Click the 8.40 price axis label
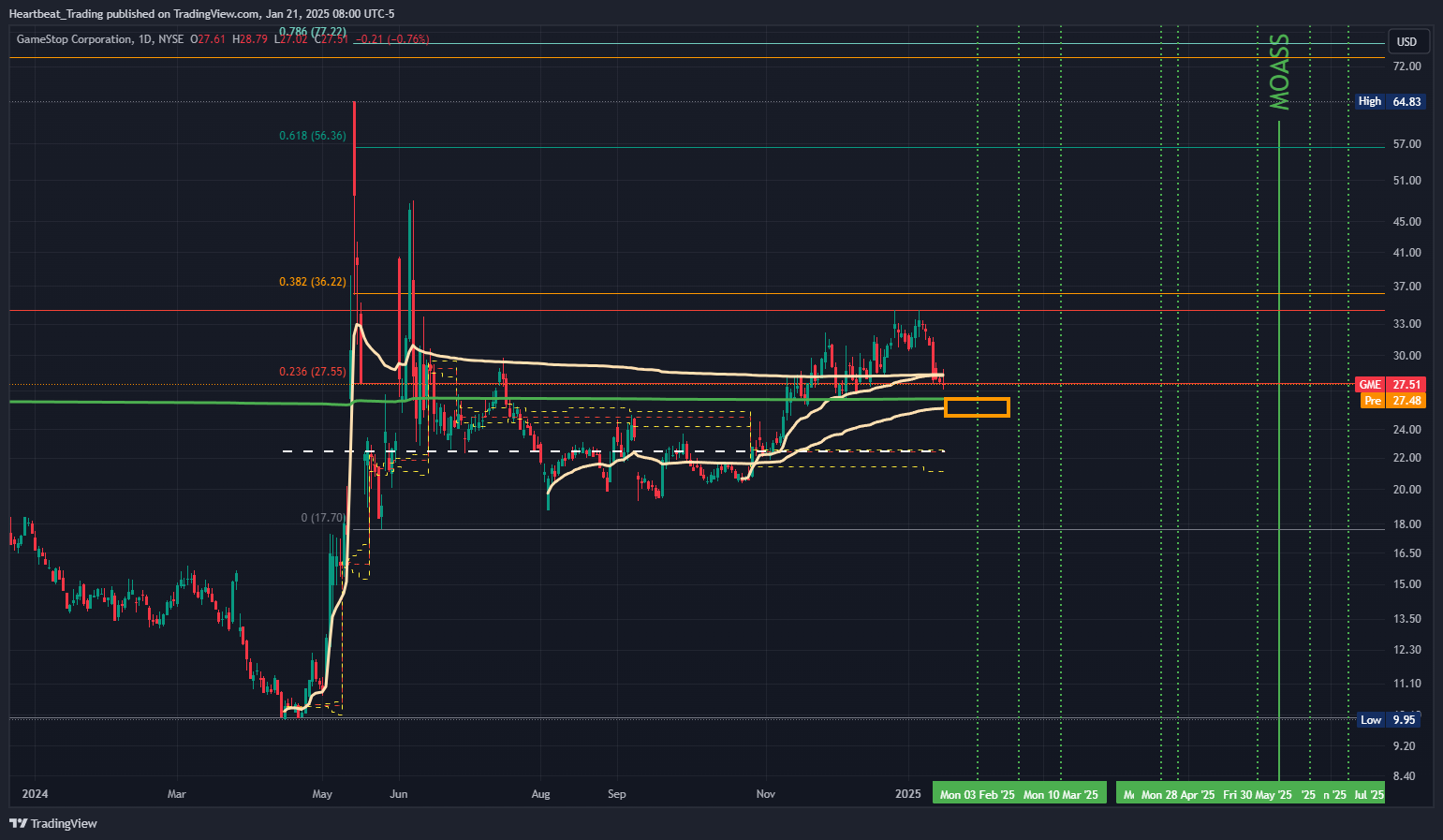 tap(1406, 776)
